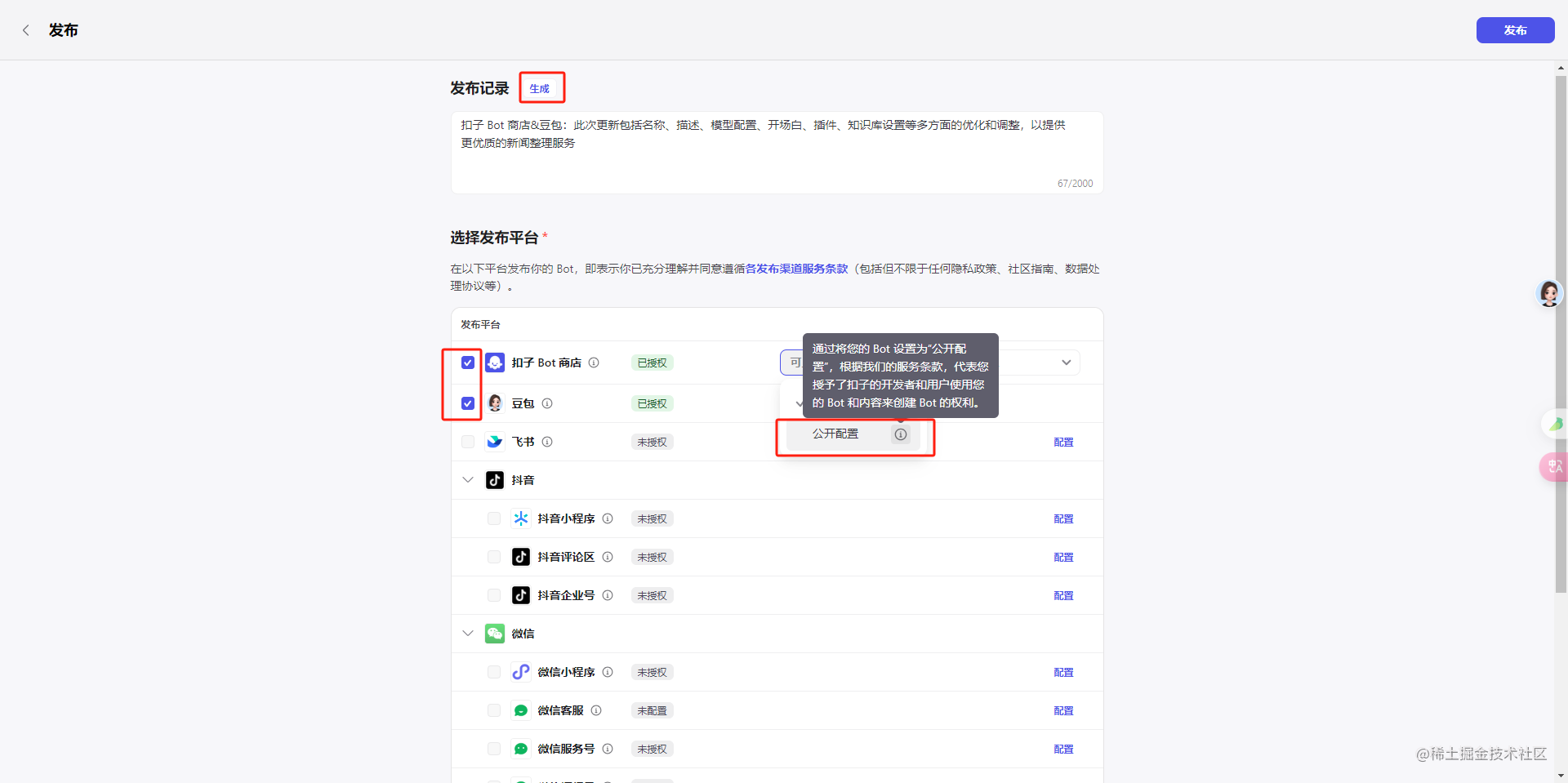This screenshot has height=783, width=1568.
Task: Click 配置 link for 微信服务号
Action: point(1063,749)
